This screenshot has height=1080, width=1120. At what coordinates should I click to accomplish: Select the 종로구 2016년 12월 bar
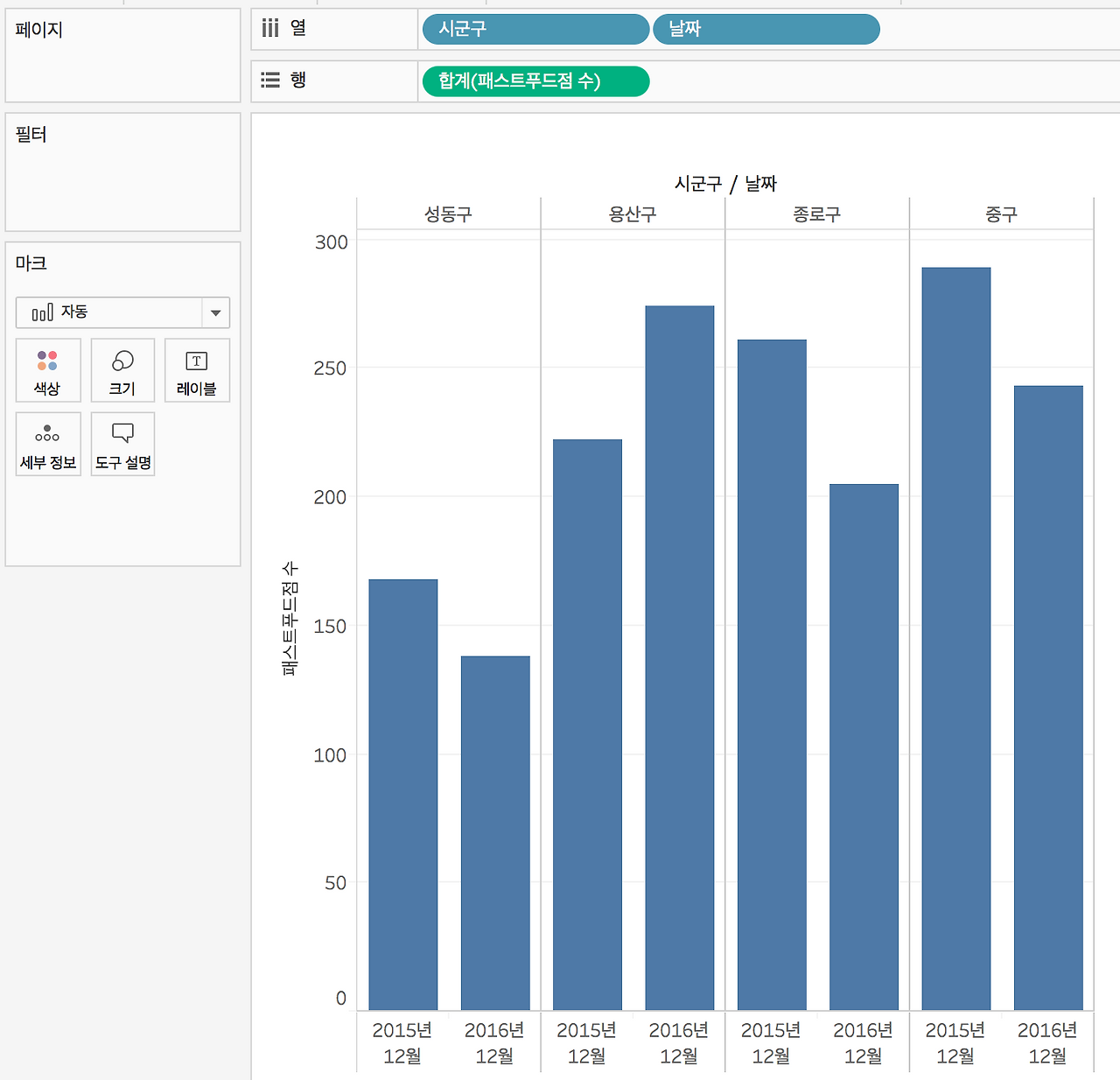point(864,747)
